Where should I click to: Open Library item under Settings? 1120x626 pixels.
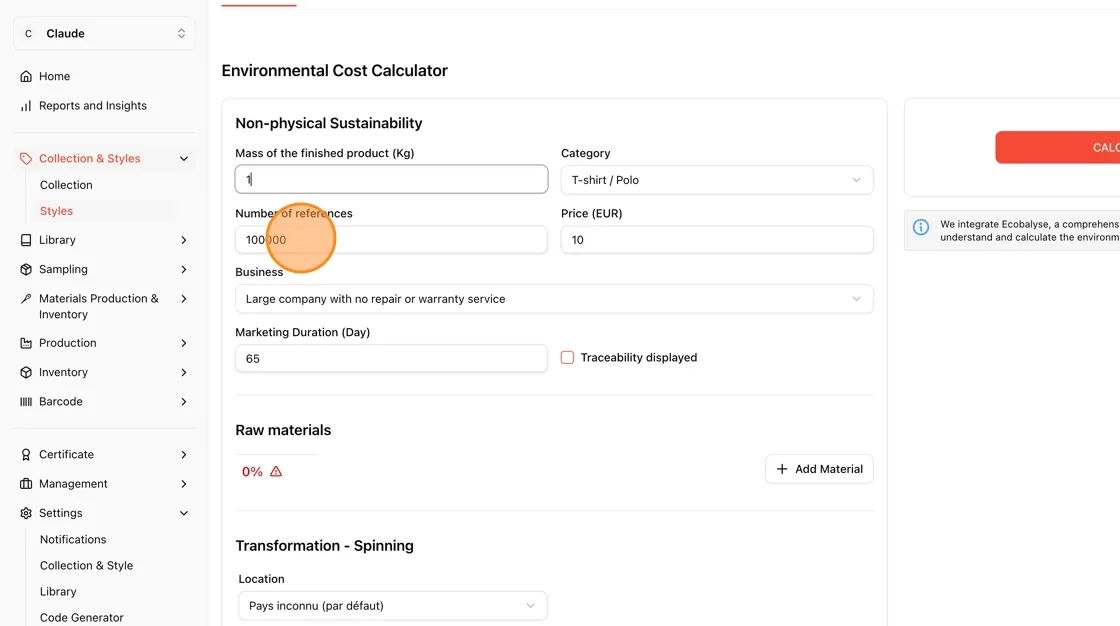pos(58,592)
